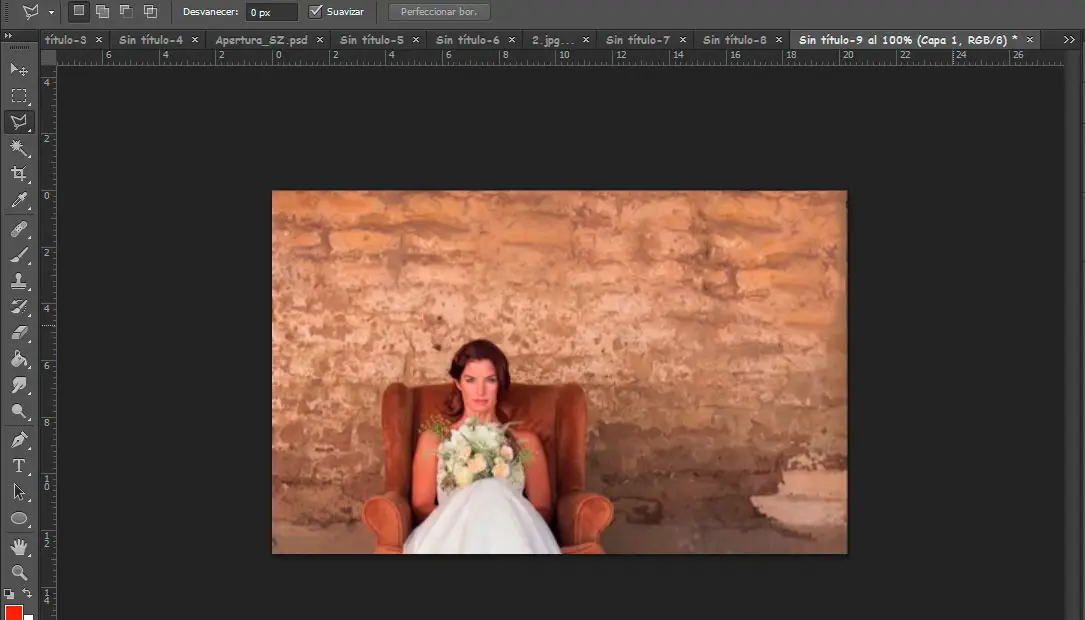Activate the Hand tool
The width and height of the screenshot is (1085, 620).
pyautogui.click(x=19, y=546)
